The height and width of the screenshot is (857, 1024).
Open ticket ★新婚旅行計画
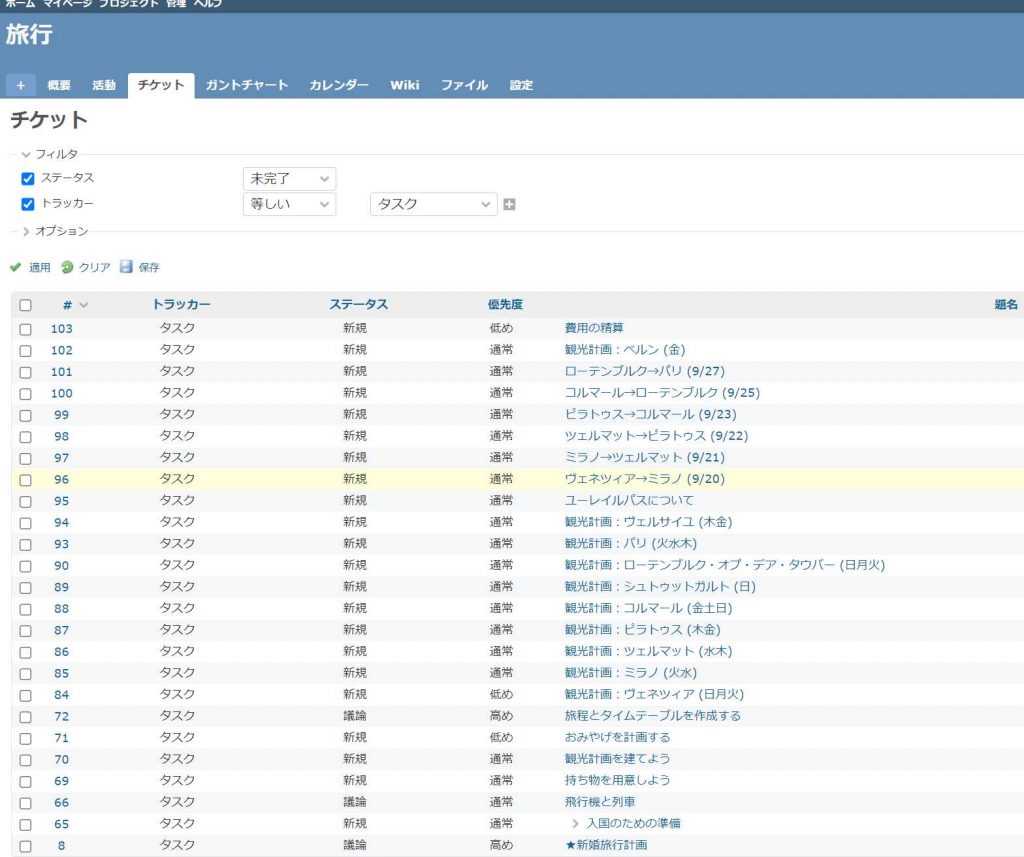pos(606,845)
